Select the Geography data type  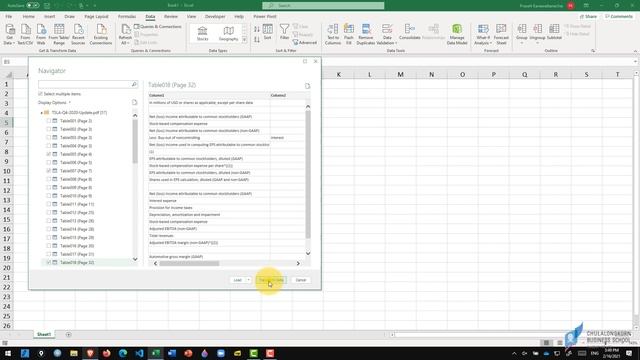tap(229, 33)
